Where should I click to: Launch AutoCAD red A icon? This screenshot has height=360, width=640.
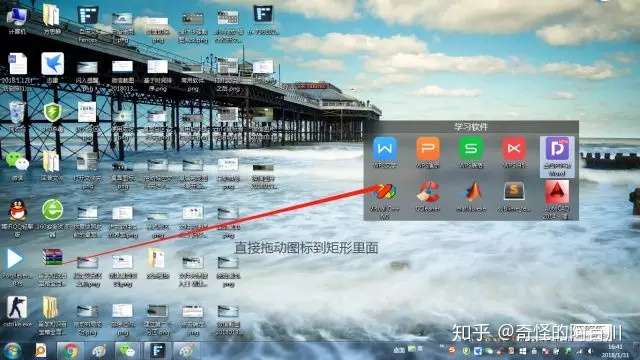tap(557, 192)
